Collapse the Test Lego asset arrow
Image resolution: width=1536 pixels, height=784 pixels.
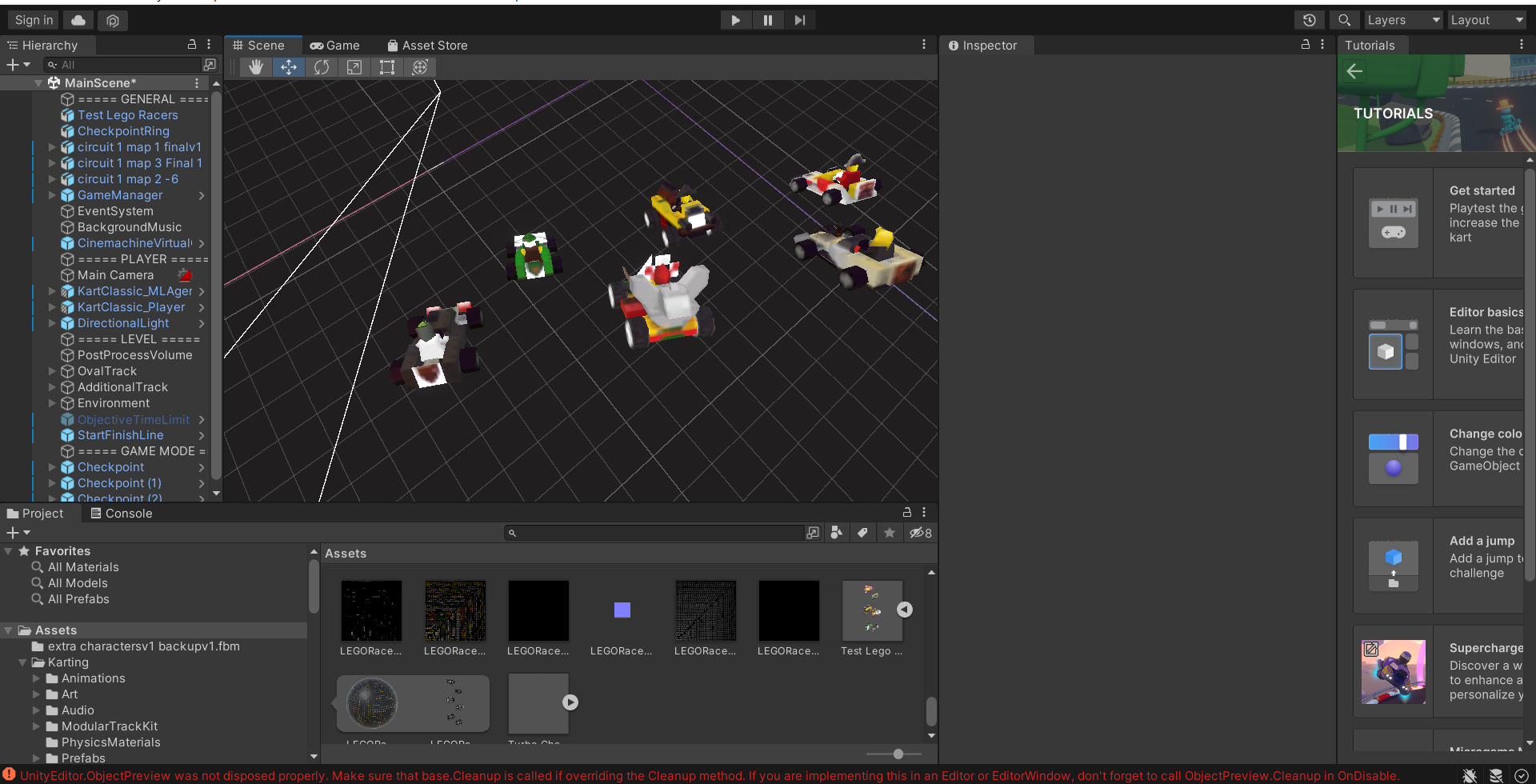point(905,610)
